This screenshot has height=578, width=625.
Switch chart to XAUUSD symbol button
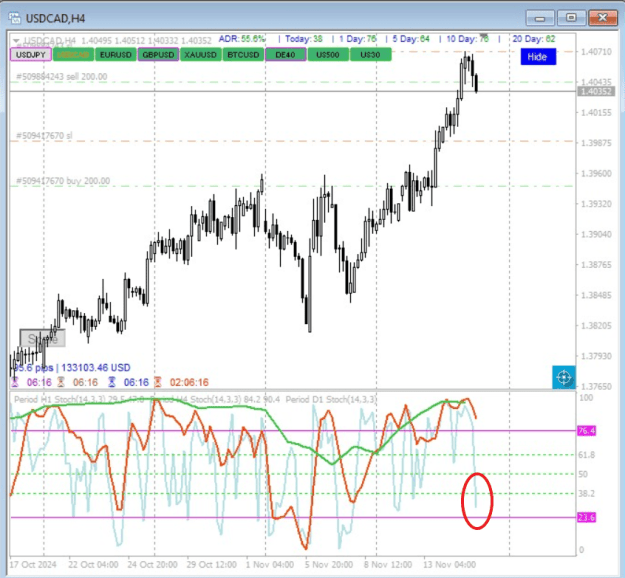click(x=200, y=55)
